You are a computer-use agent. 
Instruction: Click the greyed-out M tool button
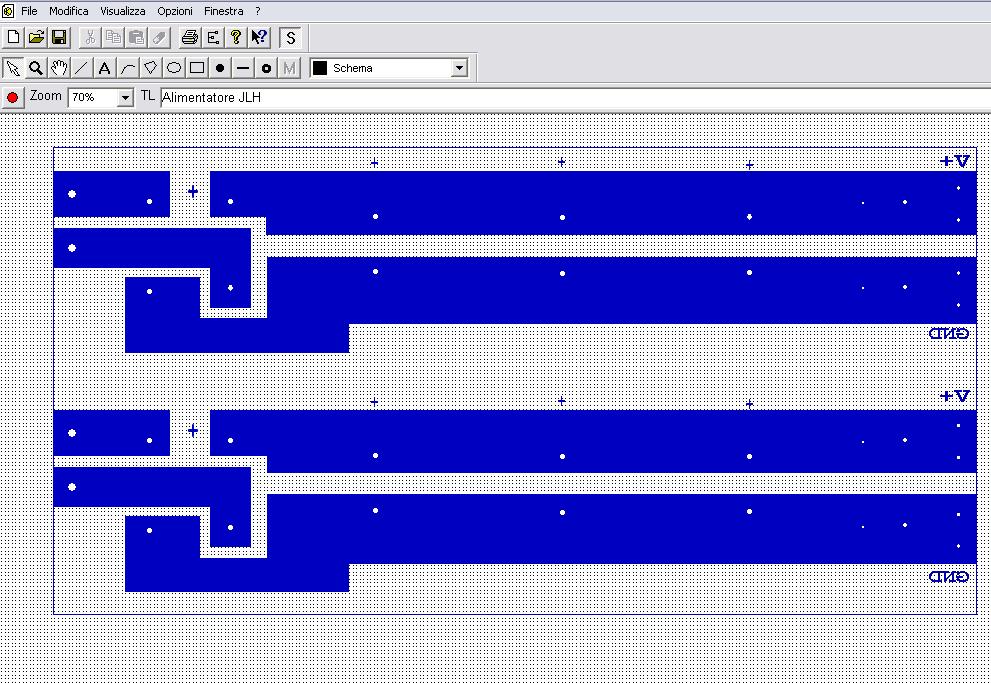coord(289,68)
